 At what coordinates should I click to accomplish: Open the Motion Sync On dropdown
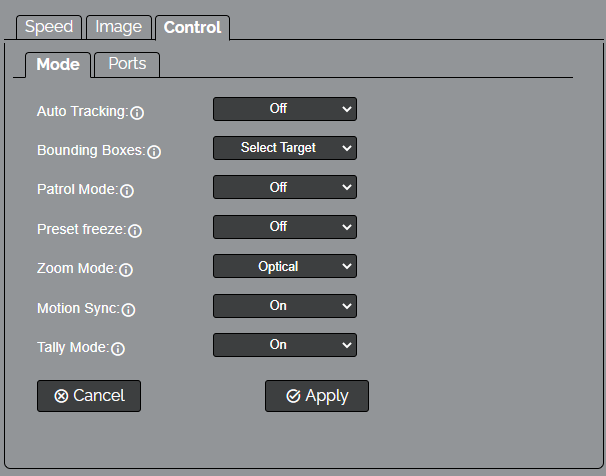pos(285,306)
